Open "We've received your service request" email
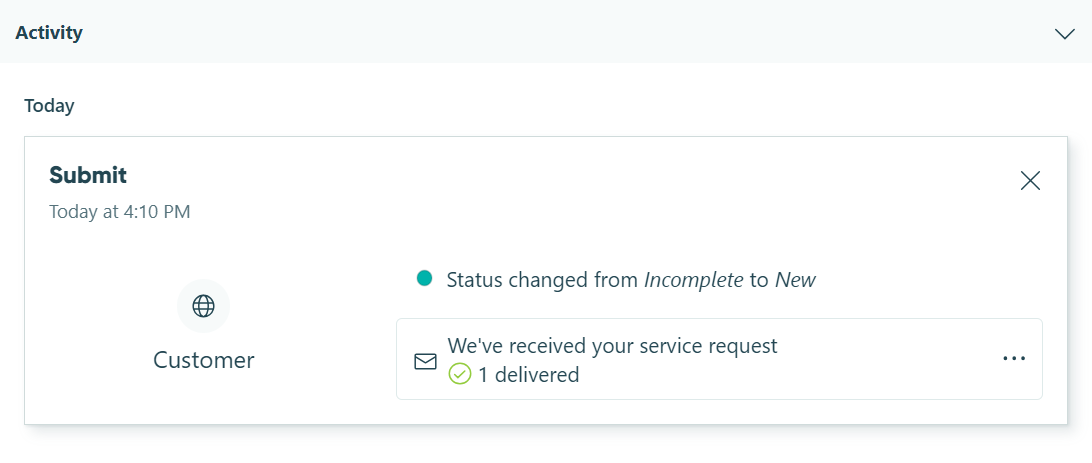 pos(612,345)
